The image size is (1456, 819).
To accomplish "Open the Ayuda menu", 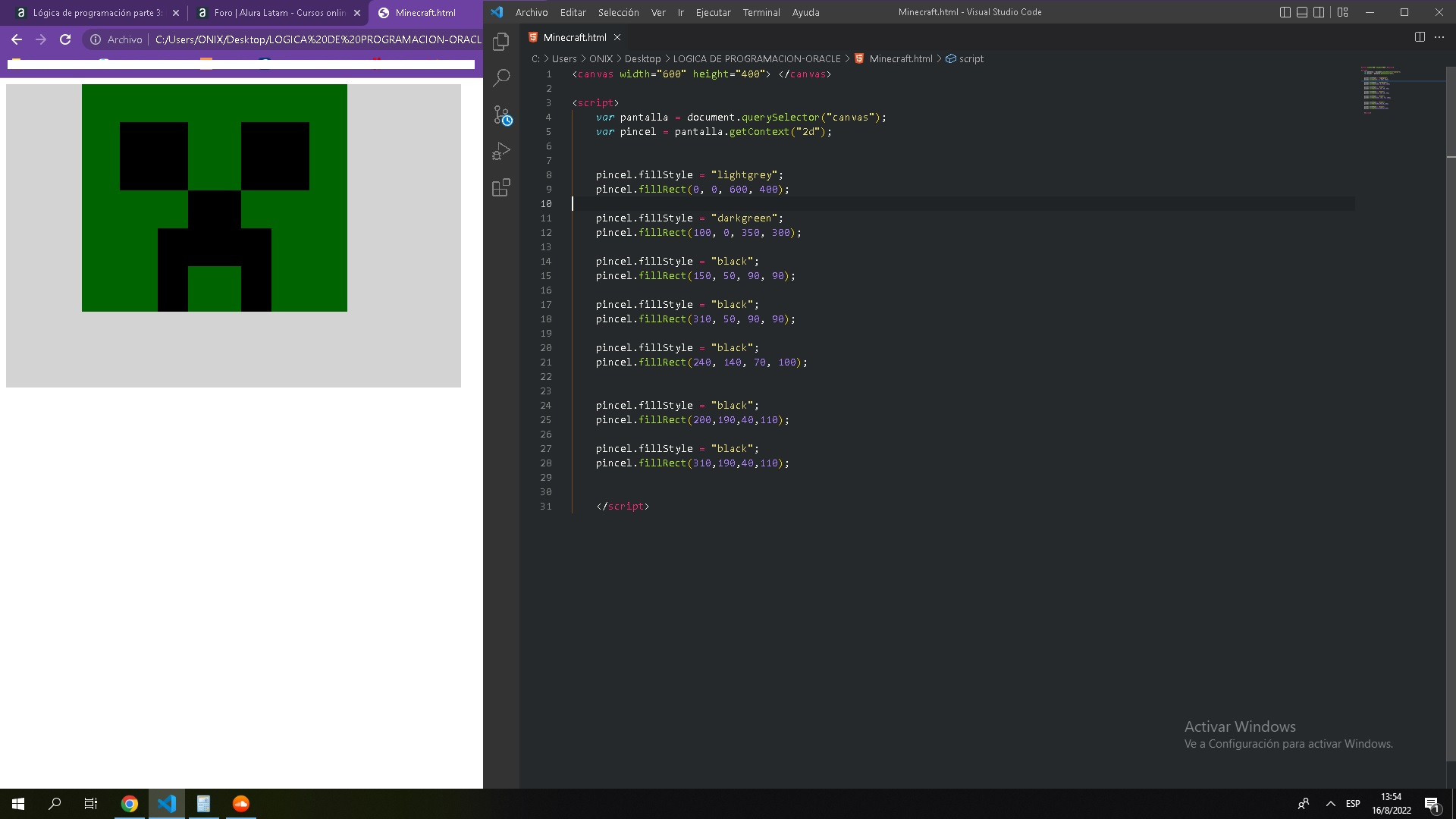I will click(805, 12).
